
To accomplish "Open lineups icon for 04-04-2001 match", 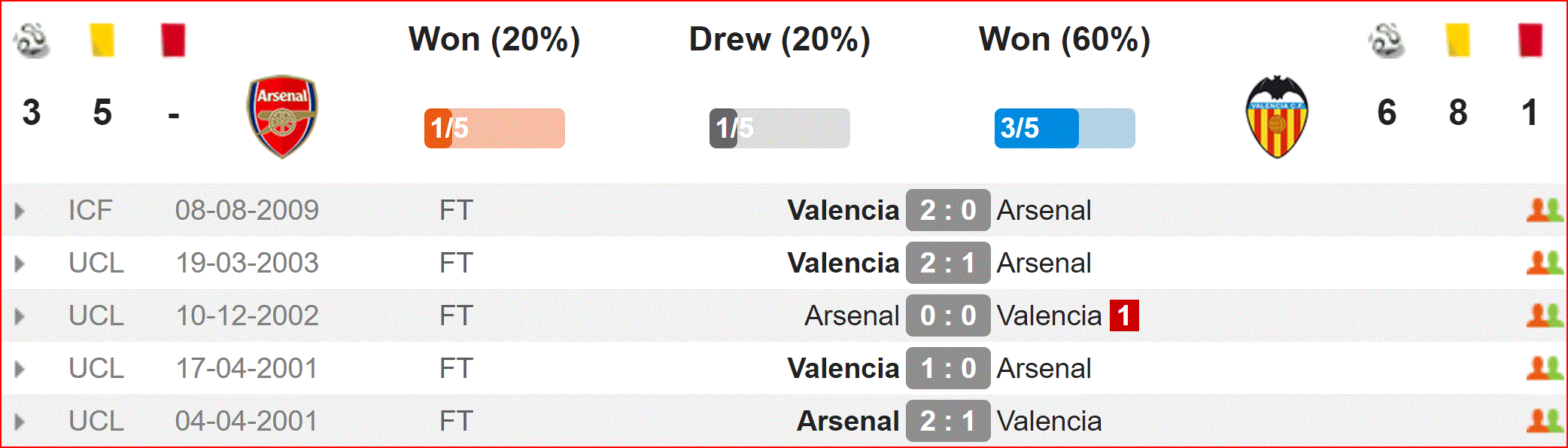I will click(1545, 421).
